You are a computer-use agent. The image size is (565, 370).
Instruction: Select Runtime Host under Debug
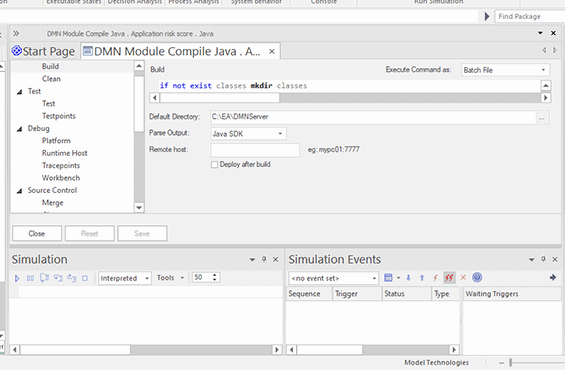click(64, 153)
